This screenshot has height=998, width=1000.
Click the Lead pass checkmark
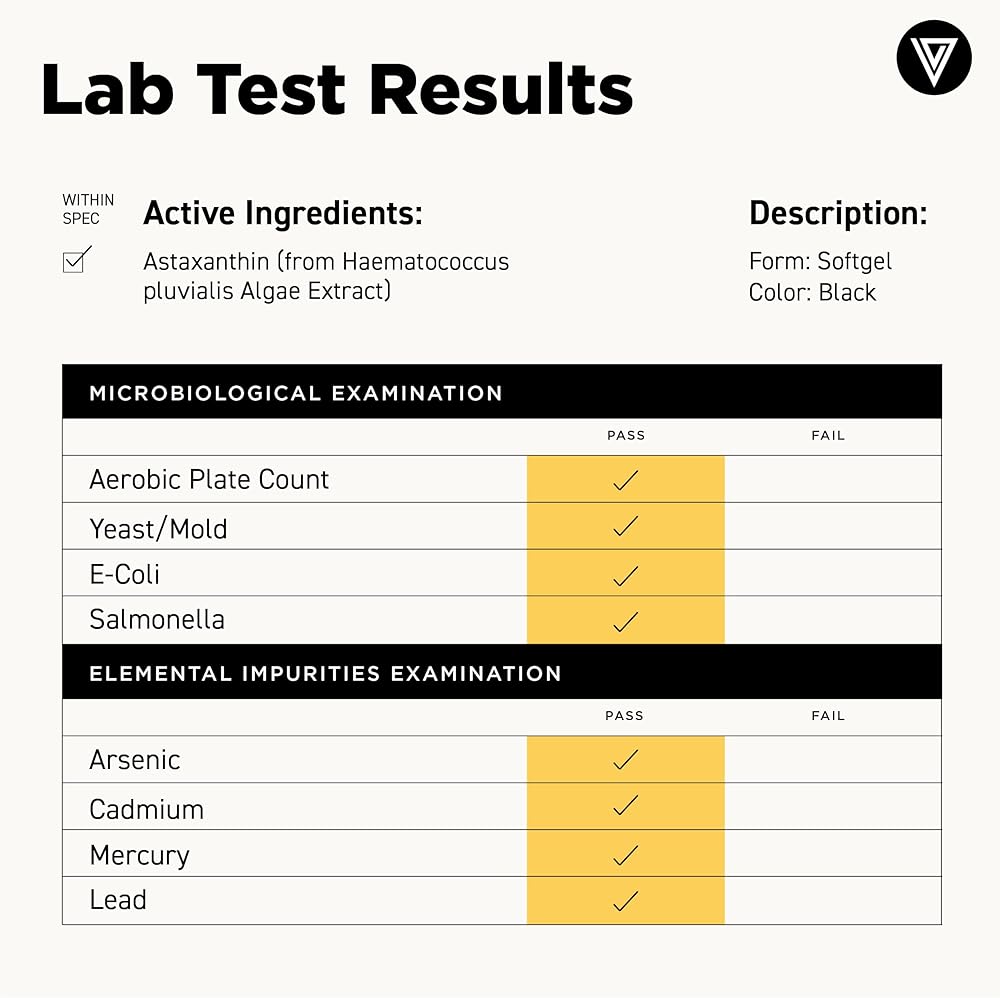pos(625,901)
